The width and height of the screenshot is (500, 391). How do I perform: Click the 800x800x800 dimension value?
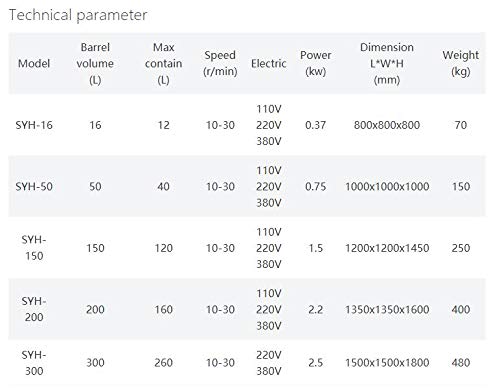pos(387,125)
